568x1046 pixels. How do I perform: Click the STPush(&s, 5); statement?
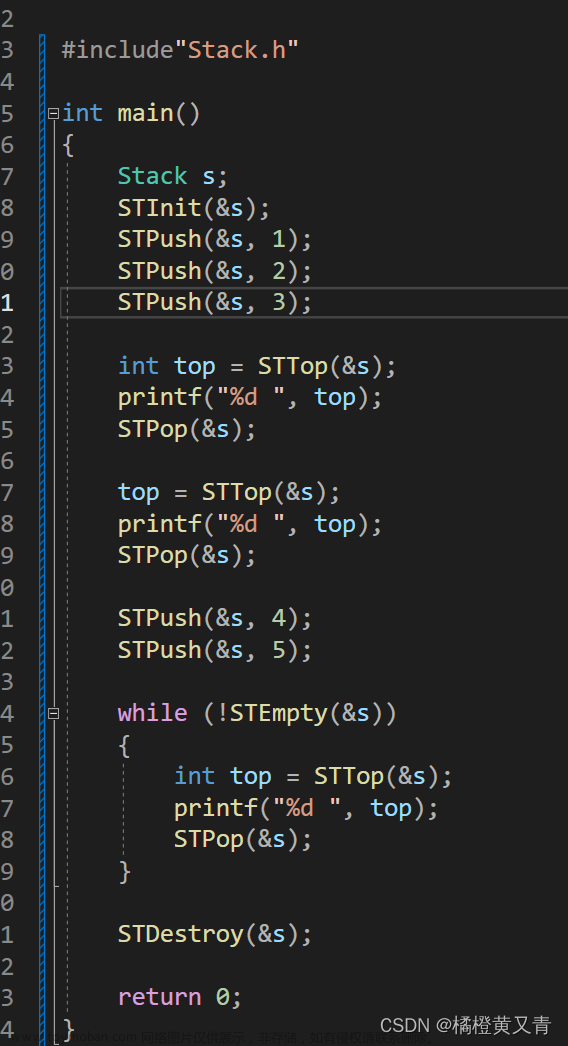[x=215, y=650]
